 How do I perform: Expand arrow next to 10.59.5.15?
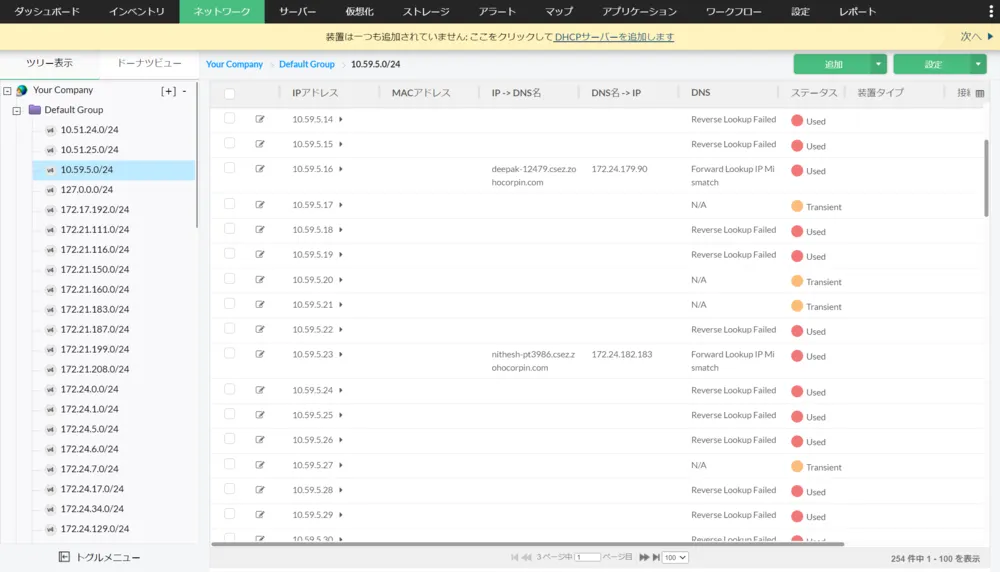[341, 144]
